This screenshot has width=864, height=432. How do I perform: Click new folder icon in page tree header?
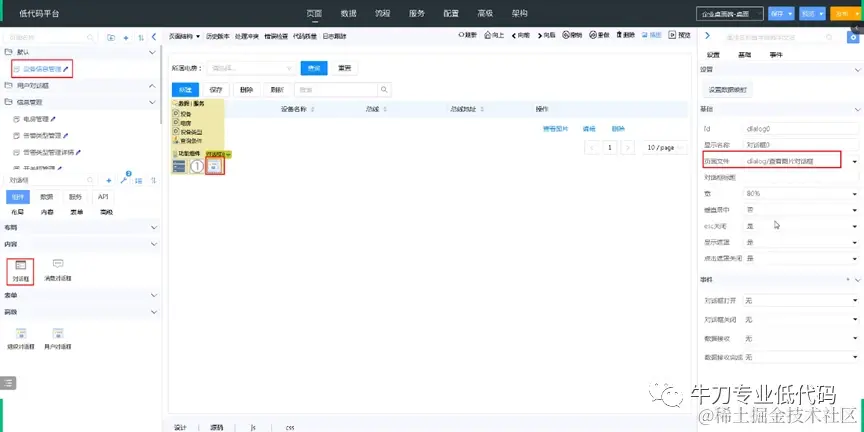pyautogui.click(x=111, y=37)
